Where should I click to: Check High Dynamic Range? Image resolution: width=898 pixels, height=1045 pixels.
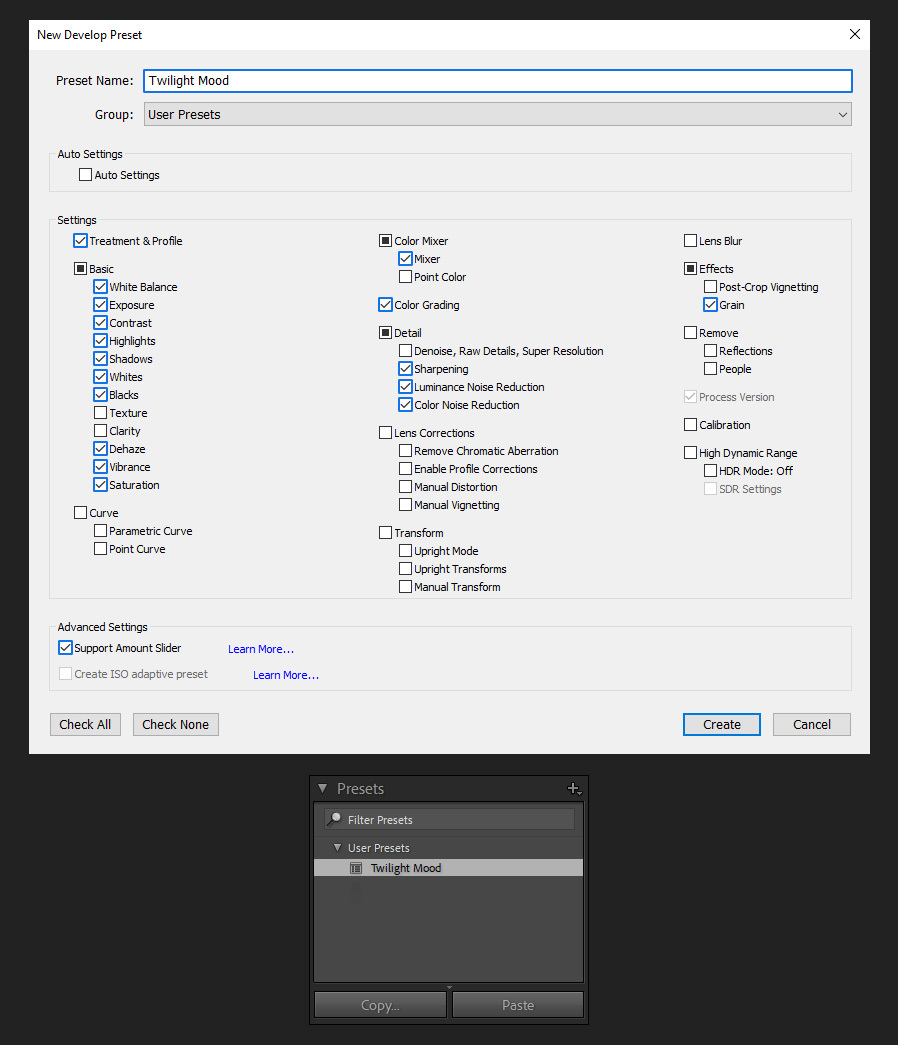click(x=691, y=453)
